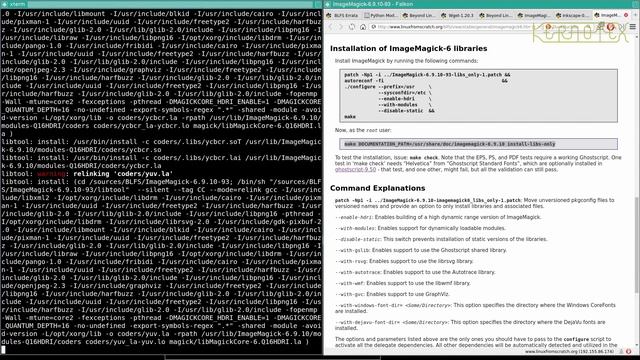Click the --sysconfdir=/etc option in the code box
Screen dimensions: 640x360
[402, 93]
